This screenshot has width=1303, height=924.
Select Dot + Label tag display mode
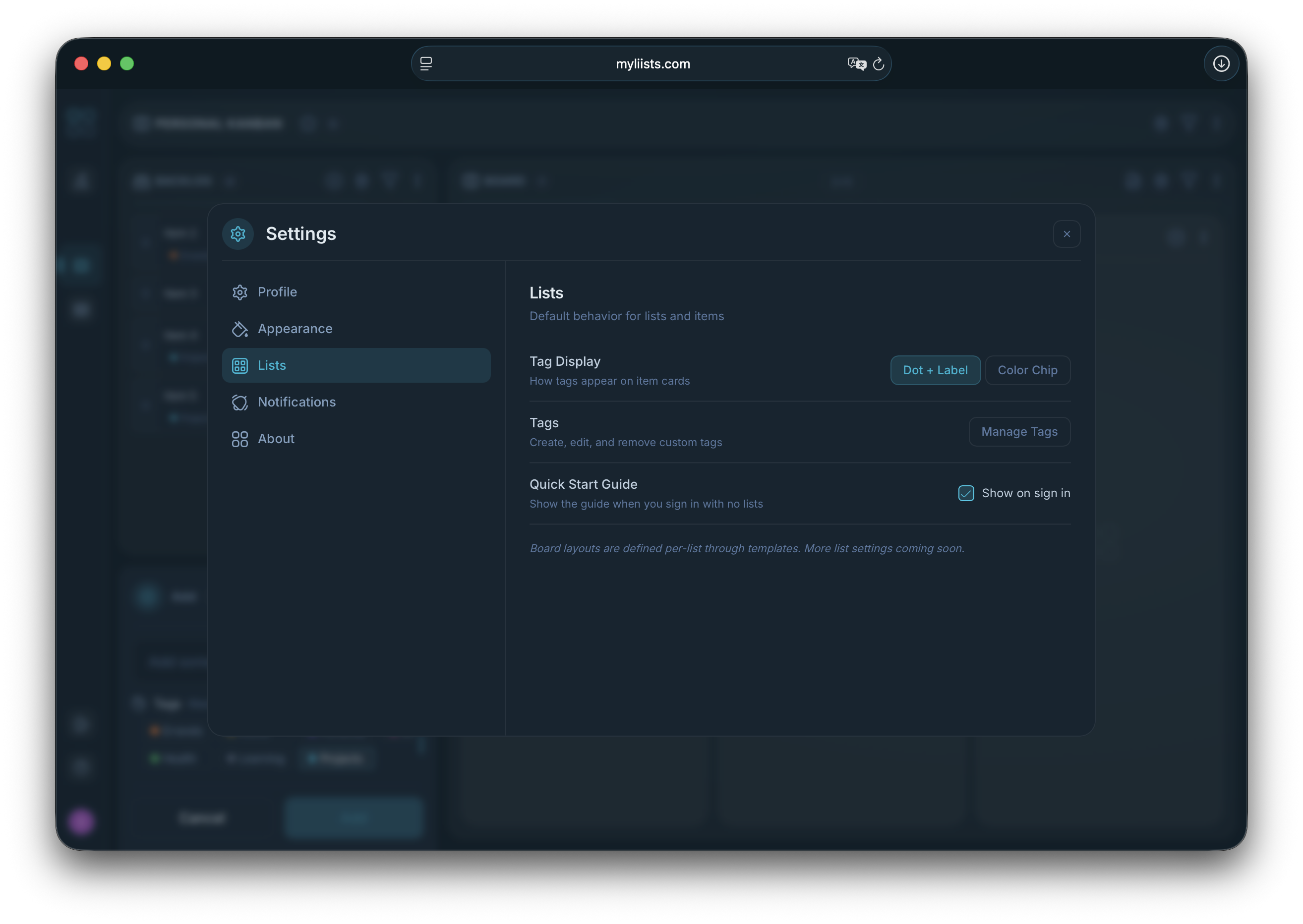click(x=935, y=370)
